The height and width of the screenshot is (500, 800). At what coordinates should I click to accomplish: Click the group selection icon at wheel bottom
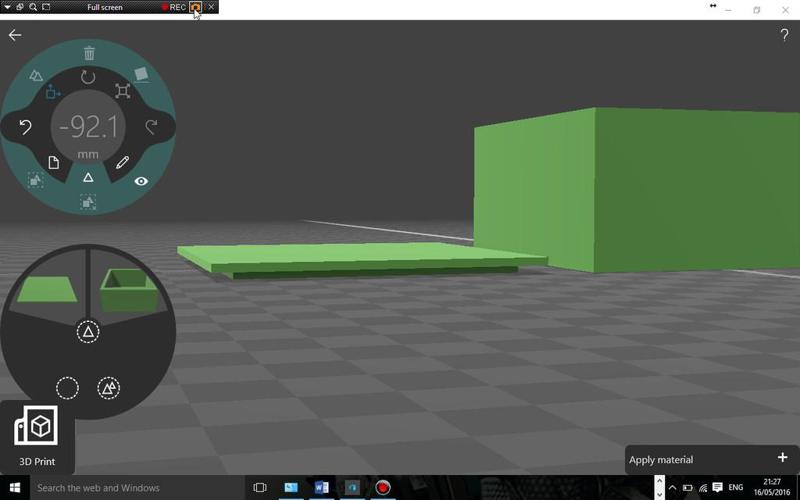(x=88, y=202)
